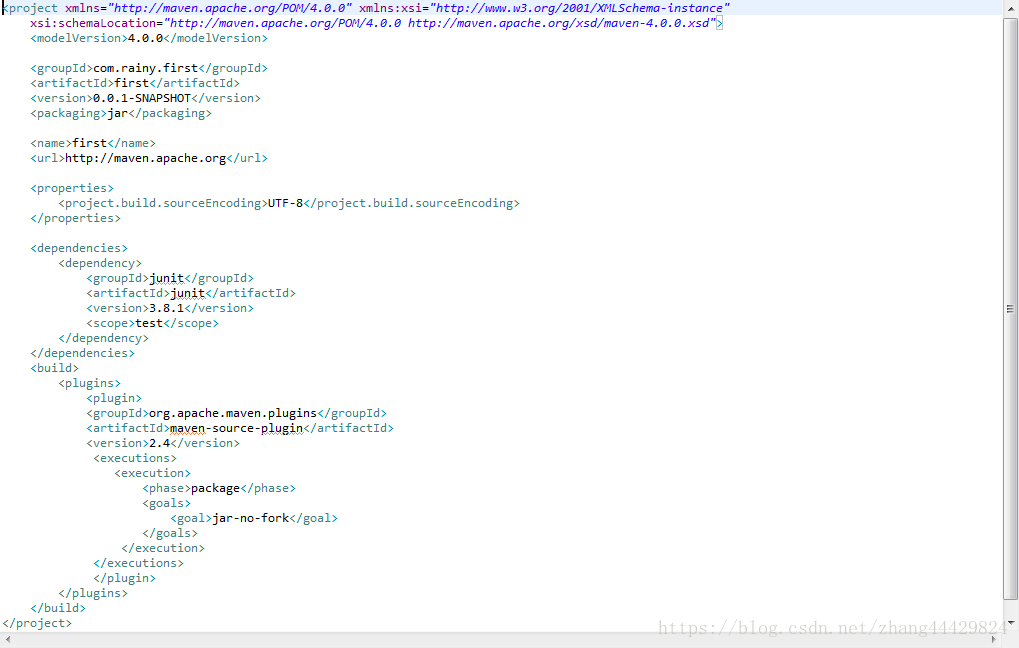Click the closing project tag
Screen dimensions: 1019x648
[37, 623]
